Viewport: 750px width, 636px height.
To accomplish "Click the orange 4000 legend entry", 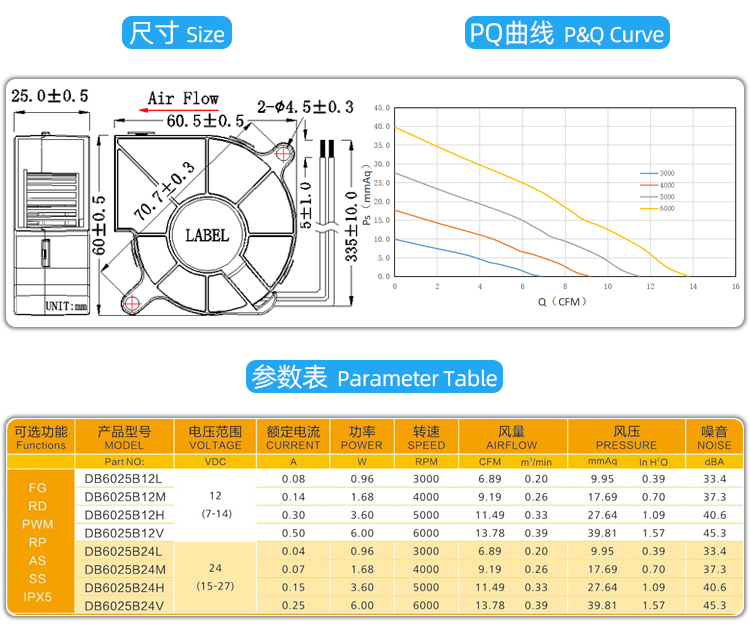I will pyautogui.click(x=656, y=185).
